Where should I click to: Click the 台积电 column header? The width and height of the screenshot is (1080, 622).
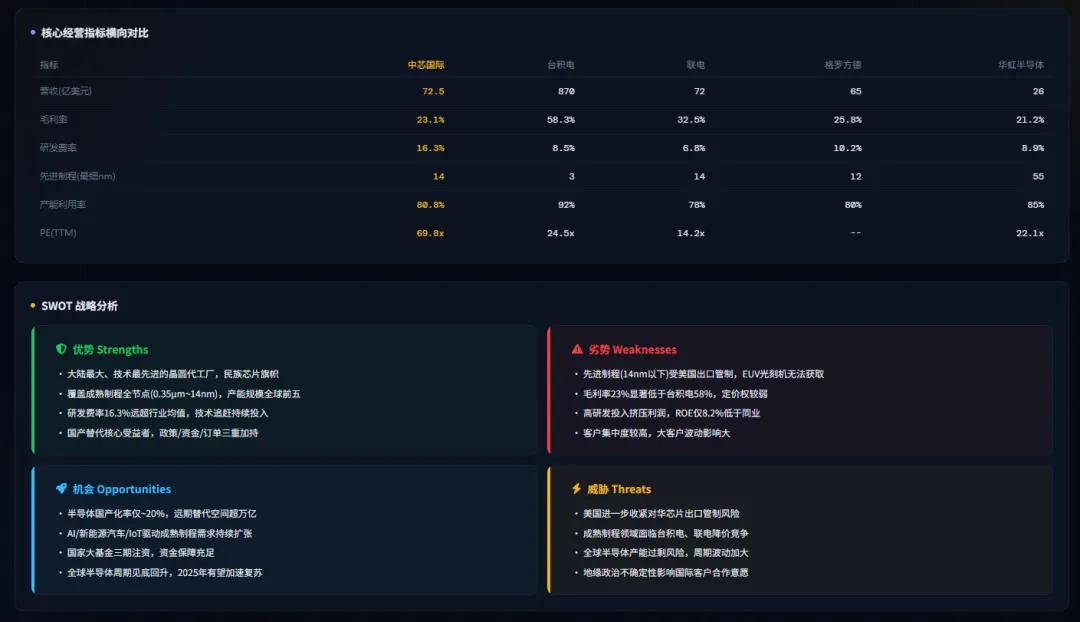[561, 65]
